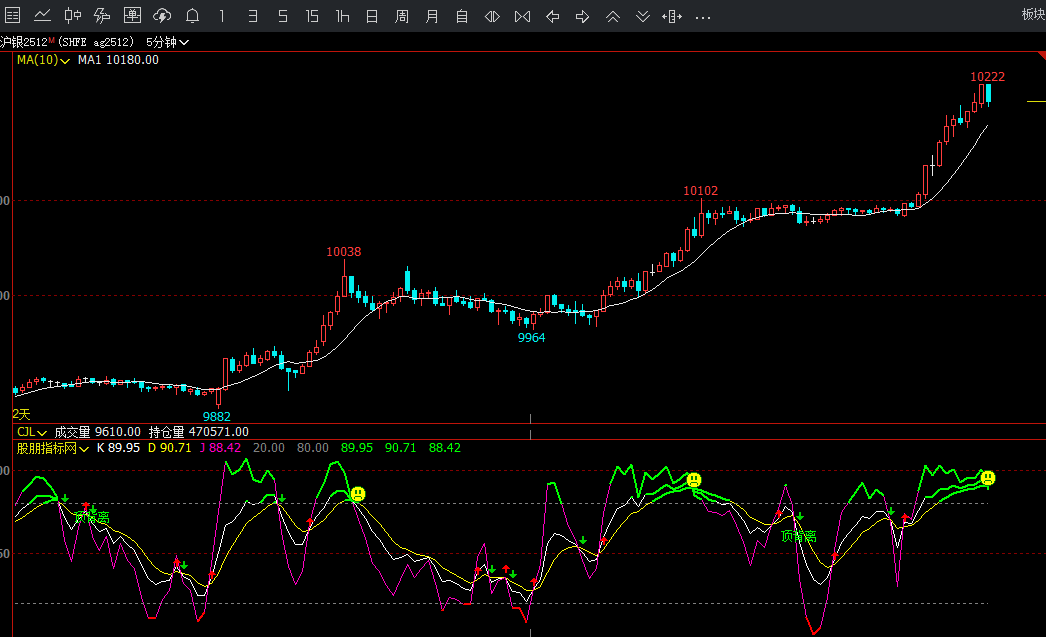
Task: Click the 2天 label at chart bottom-left
Action: (21, 414)
